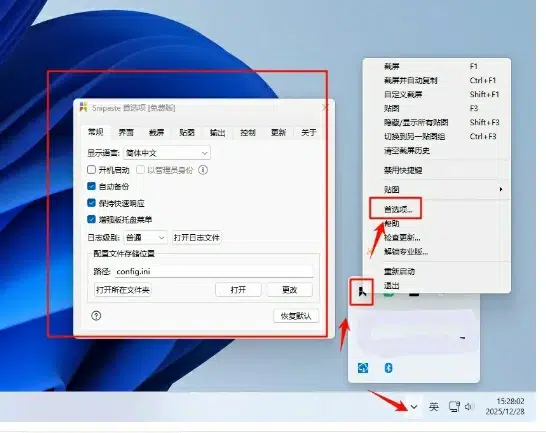This screenshot has width=546, height=433.
Task: Choose 禁用快捷键 in the tray menu
Action: [x=437, y=170]
